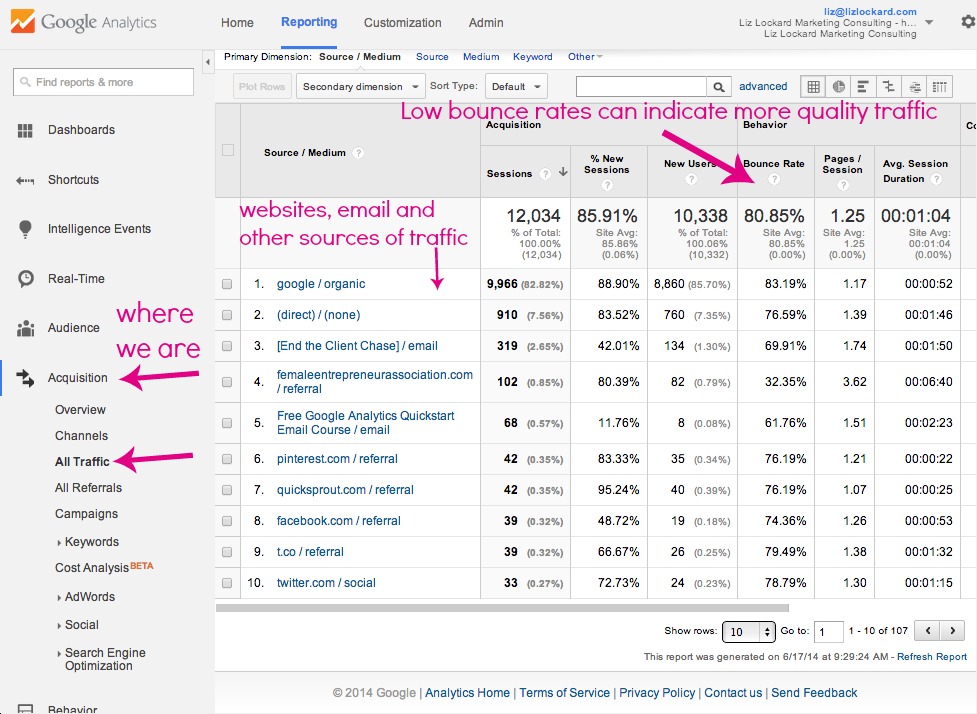
Task: Check the End the Client Chase row
Action: click(x=227, y=346)
